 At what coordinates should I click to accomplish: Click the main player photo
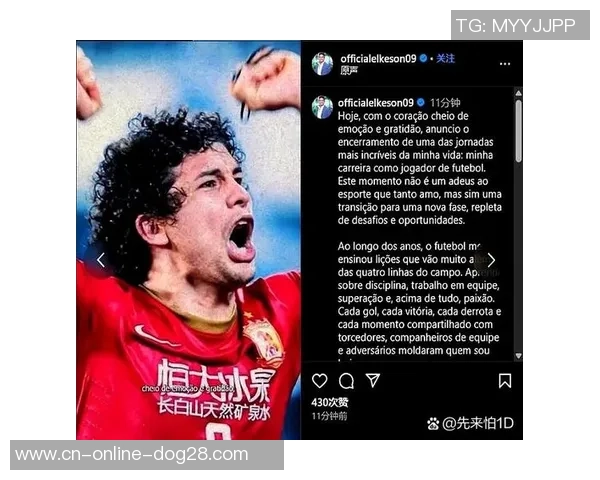pos(188,240)
